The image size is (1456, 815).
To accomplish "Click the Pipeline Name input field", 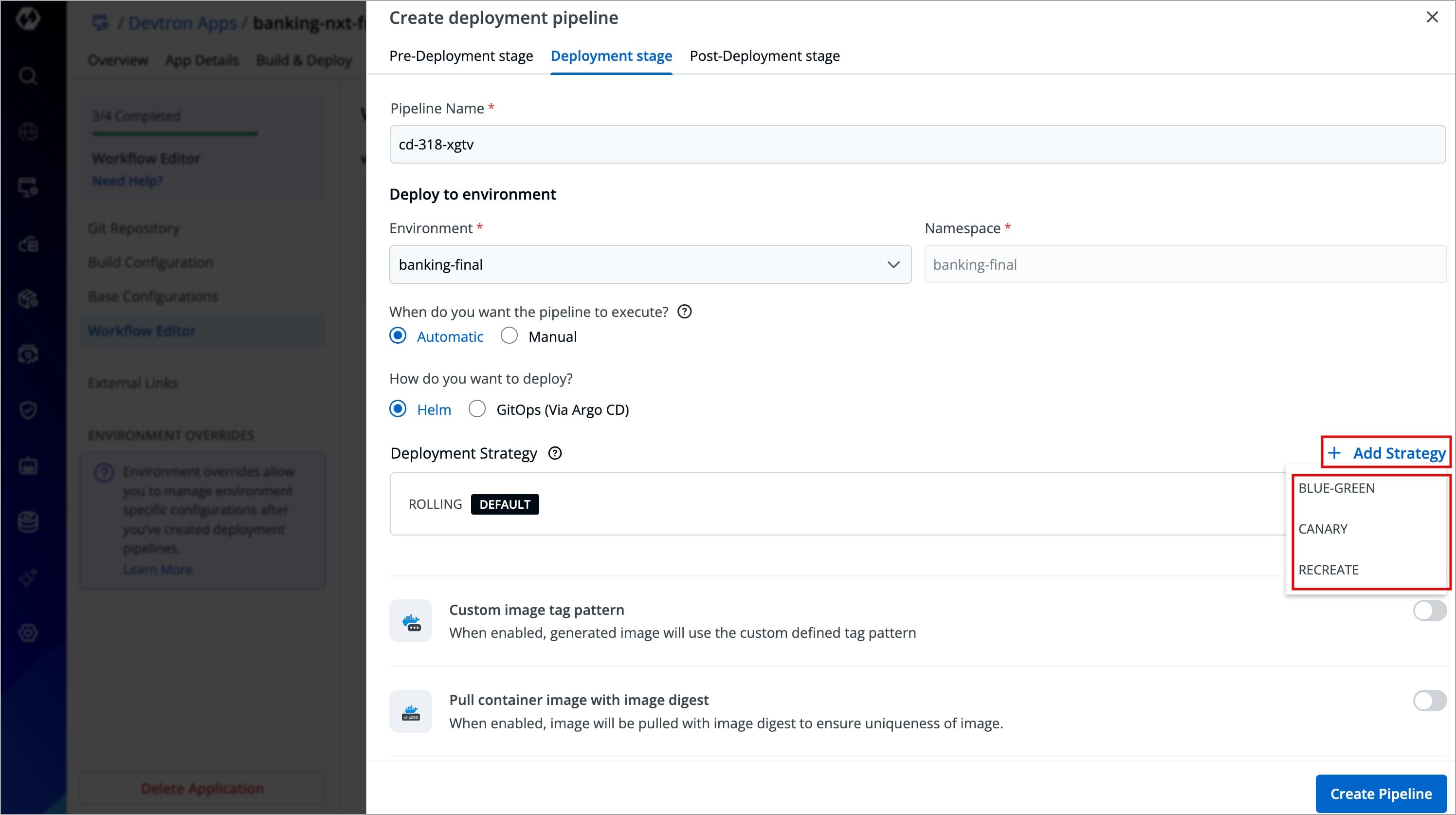I will [917, 144].
